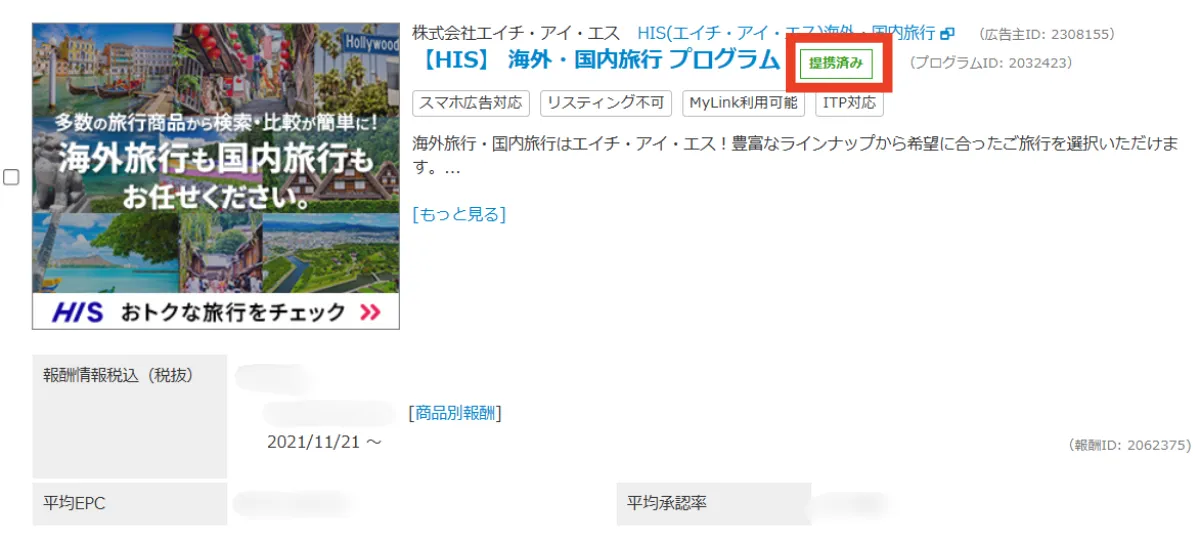
Task: Click the 報酬情報税込（税抜） header cell
Action: click(x=129, y=416)
